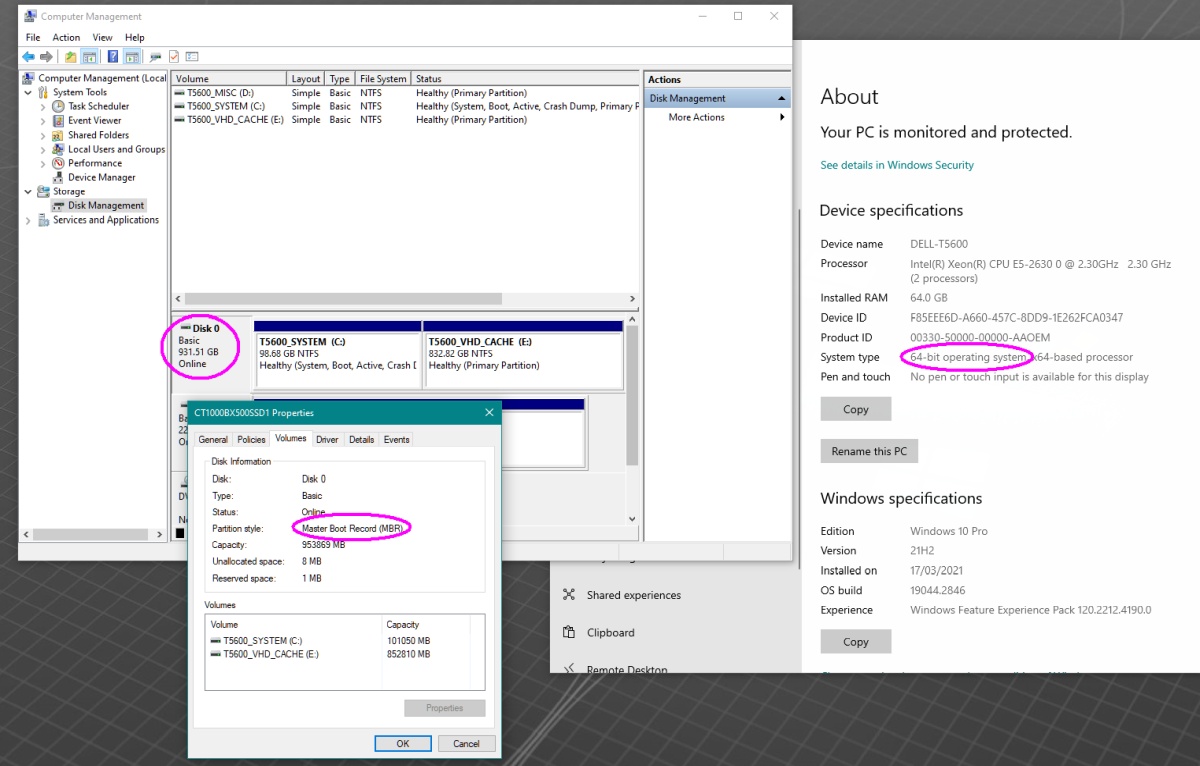The image size is (1200, 766).
Task: Select Shared Folders in the console tree
Action: coord(98,135)
